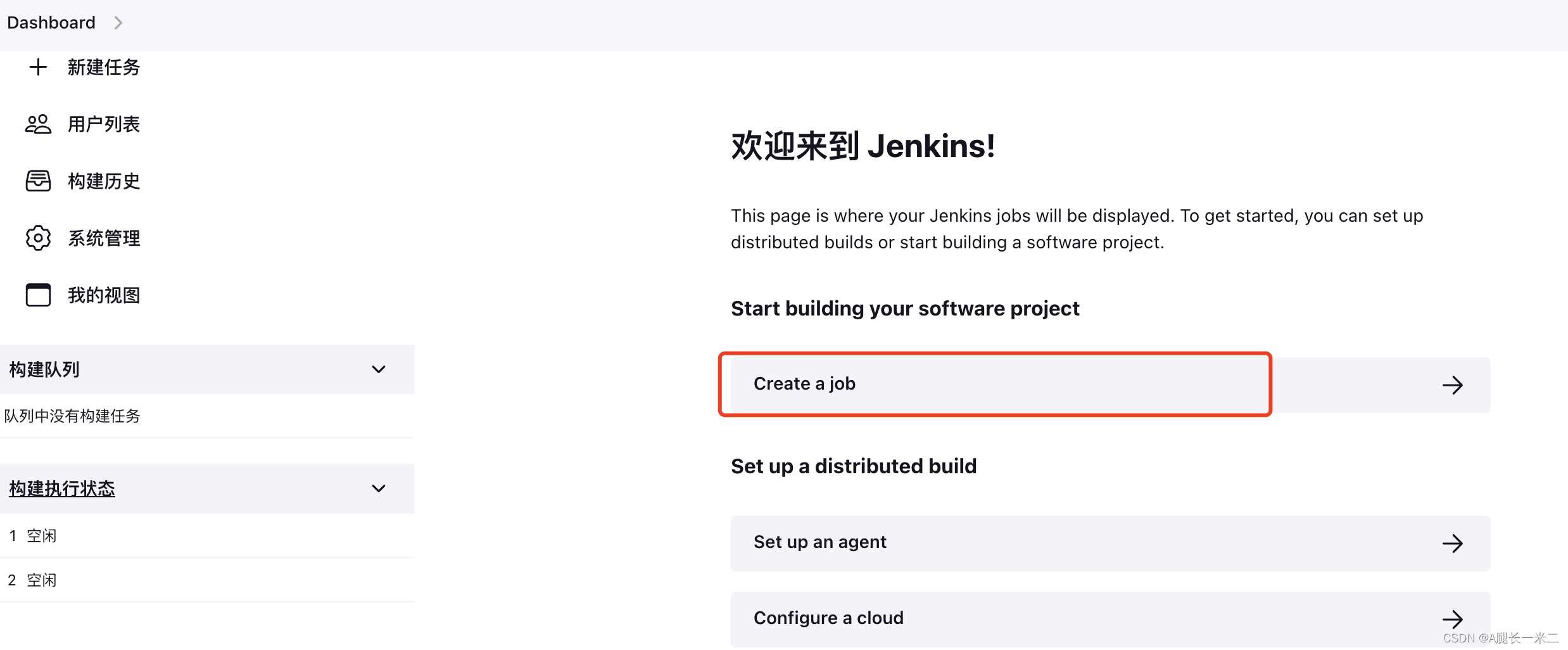Expand the Dashboard breadcrumb chevron
Image resolution: width=1568 pixels, height=650 pixels.
pyautogui.click(x=118, y=23)
